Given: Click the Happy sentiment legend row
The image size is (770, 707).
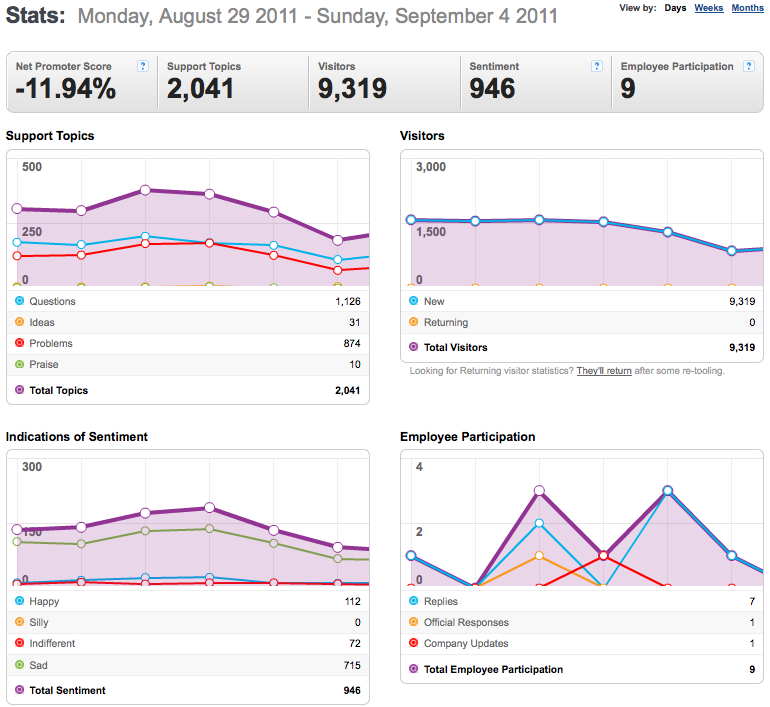Looking at the screenshot, I should click(x=188, y=601).
